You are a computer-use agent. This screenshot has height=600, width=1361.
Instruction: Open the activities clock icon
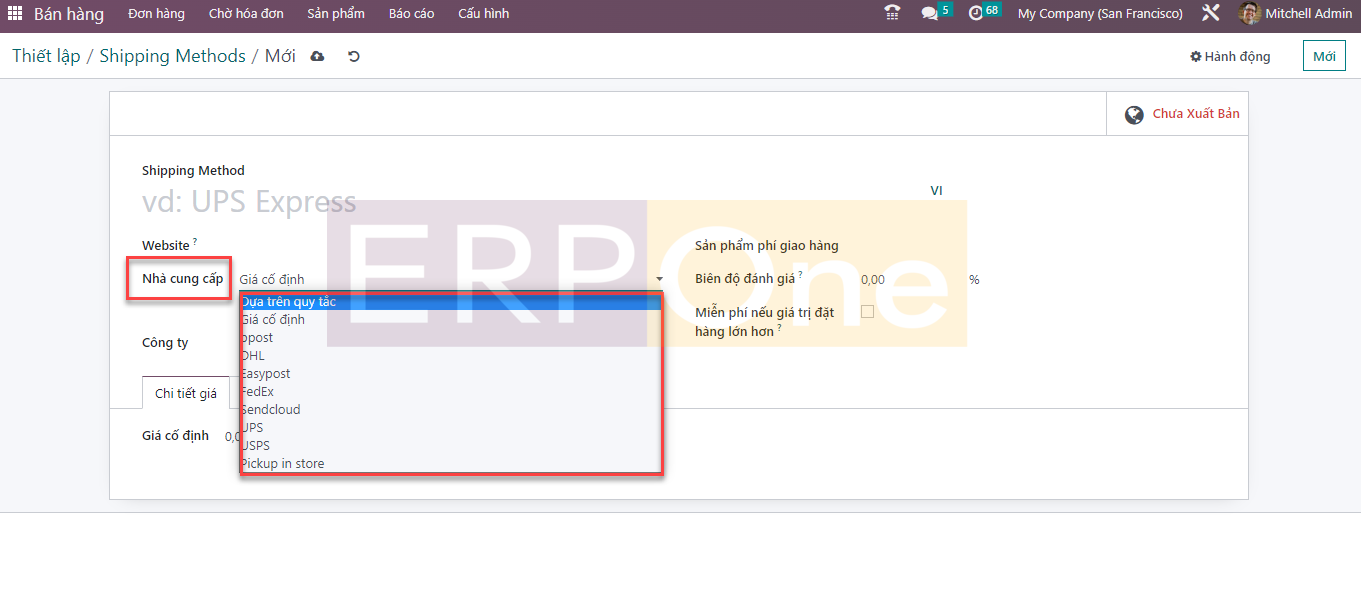pyautogui.click(x=976, y=14)
